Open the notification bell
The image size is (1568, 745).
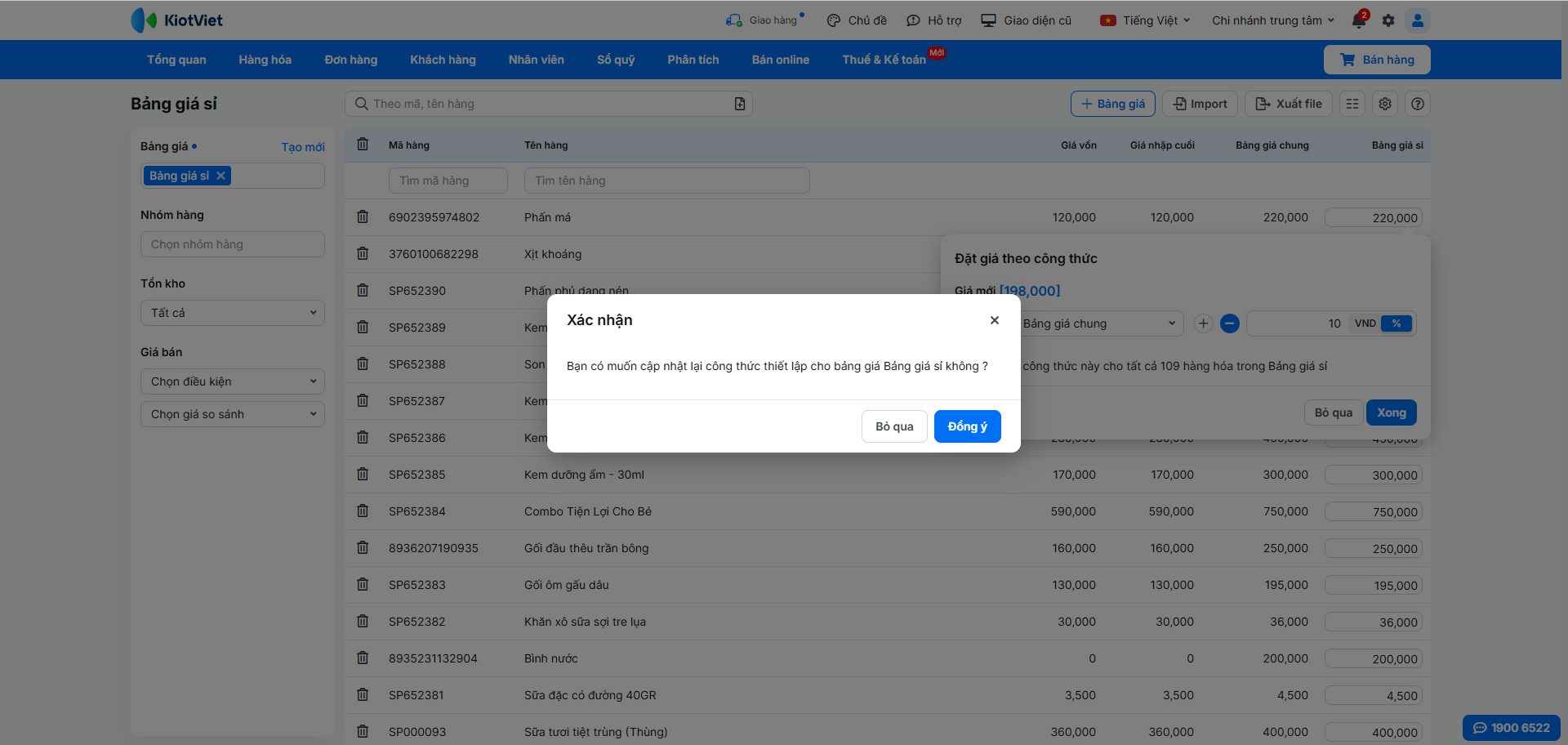[x=1360, y=20]
